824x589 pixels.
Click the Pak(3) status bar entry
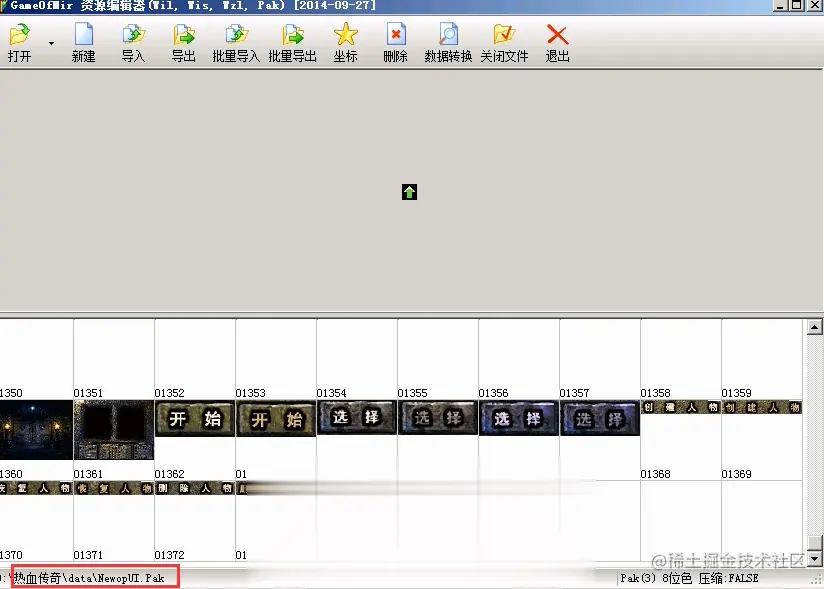pos(637,578)
